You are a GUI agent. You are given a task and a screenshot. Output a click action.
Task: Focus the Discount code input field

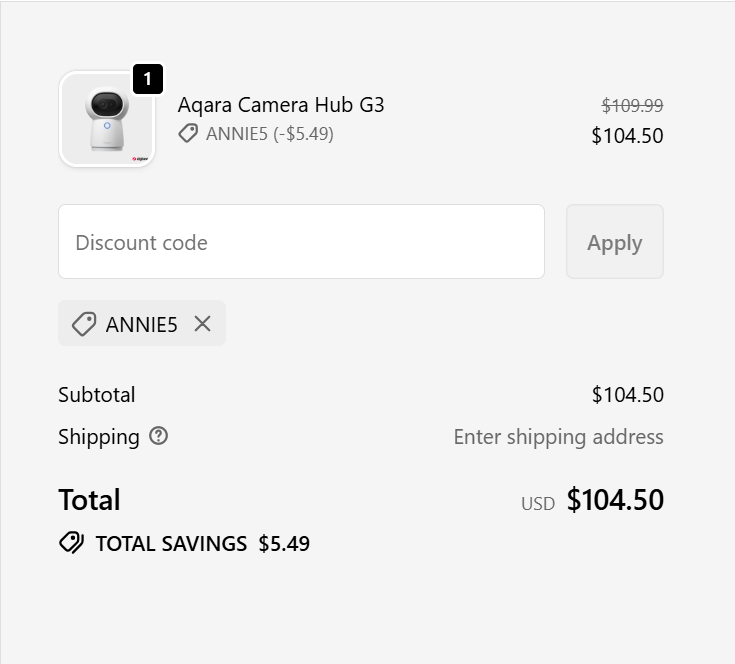(301, 242)
